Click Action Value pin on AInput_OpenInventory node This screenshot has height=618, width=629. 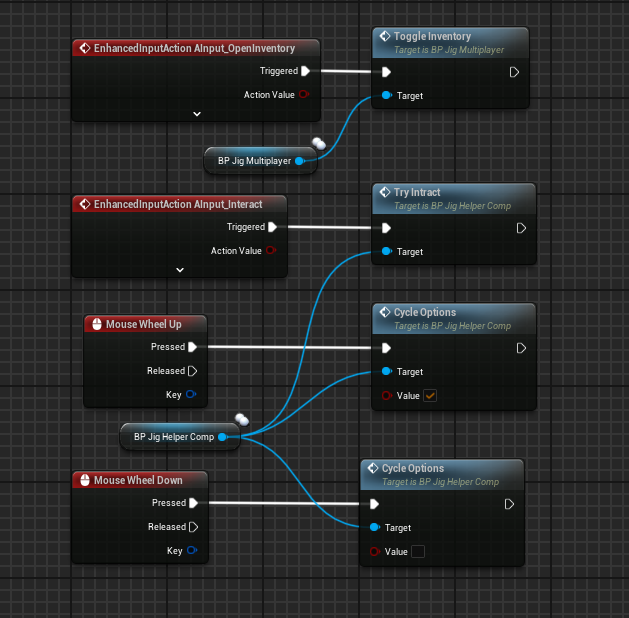coord(304,95)
